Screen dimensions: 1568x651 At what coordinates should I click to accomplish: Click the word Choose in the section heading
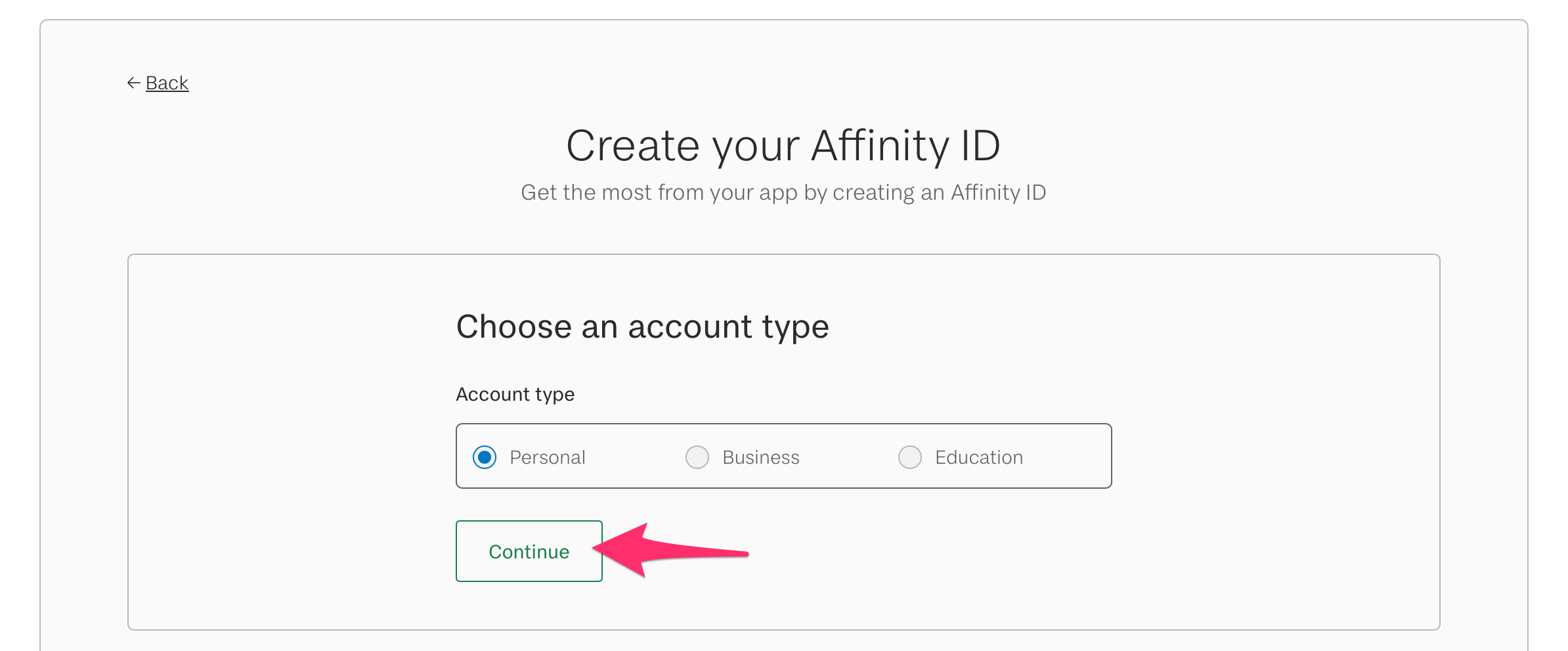(x=513, y=326)
